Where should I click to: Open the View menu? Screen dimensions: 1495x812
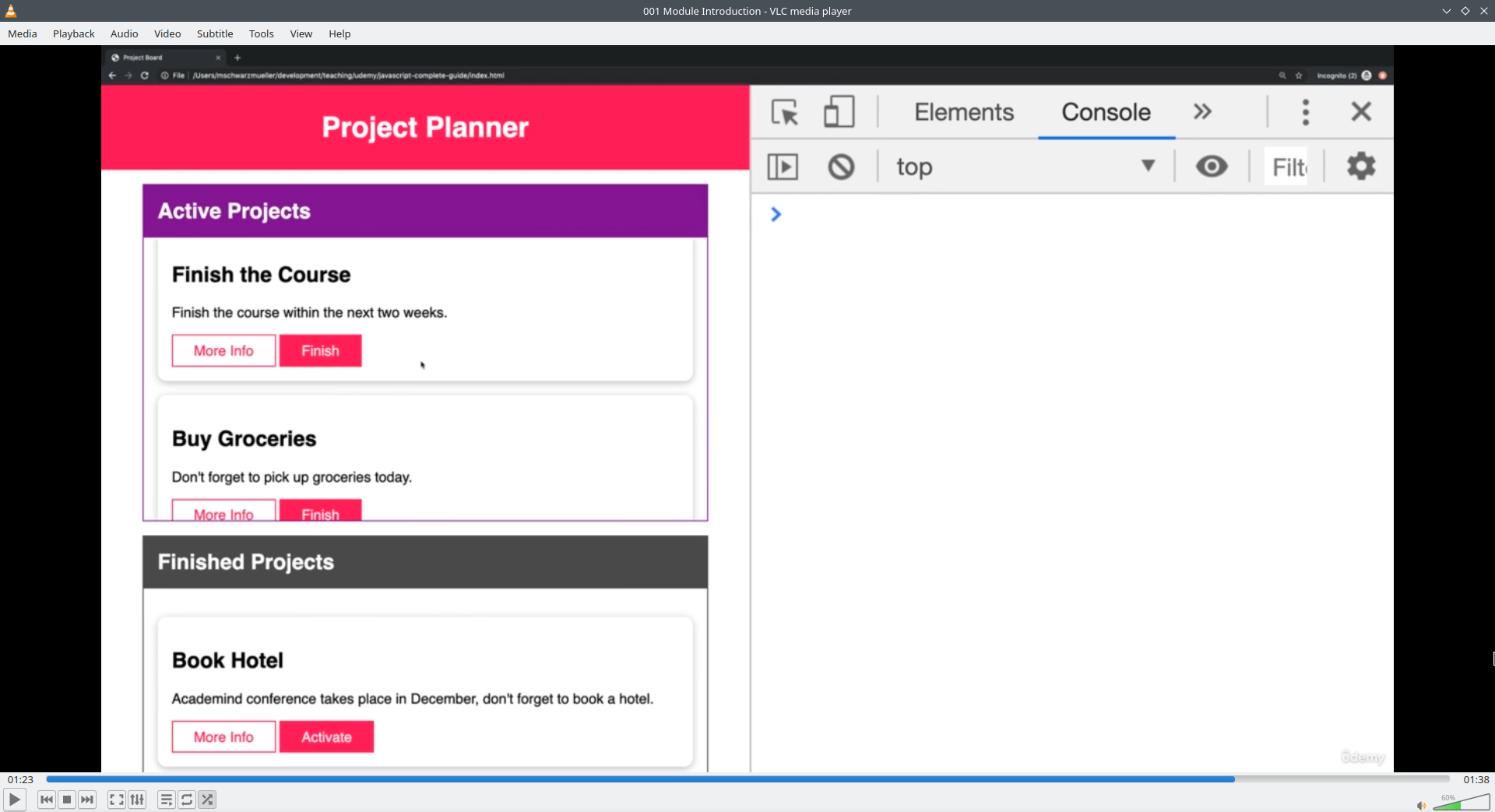[x=301, y=33]
